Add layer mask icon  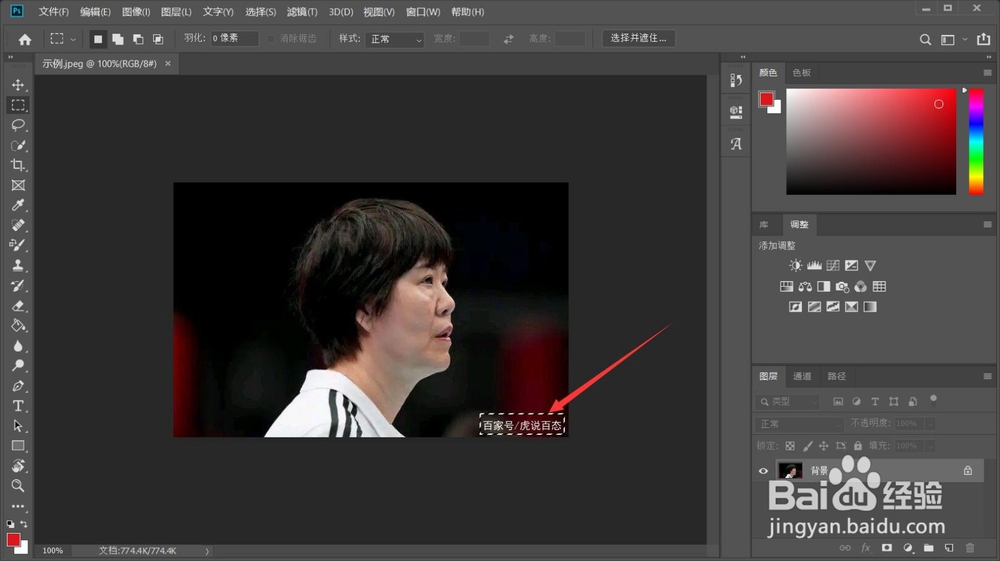886,548
